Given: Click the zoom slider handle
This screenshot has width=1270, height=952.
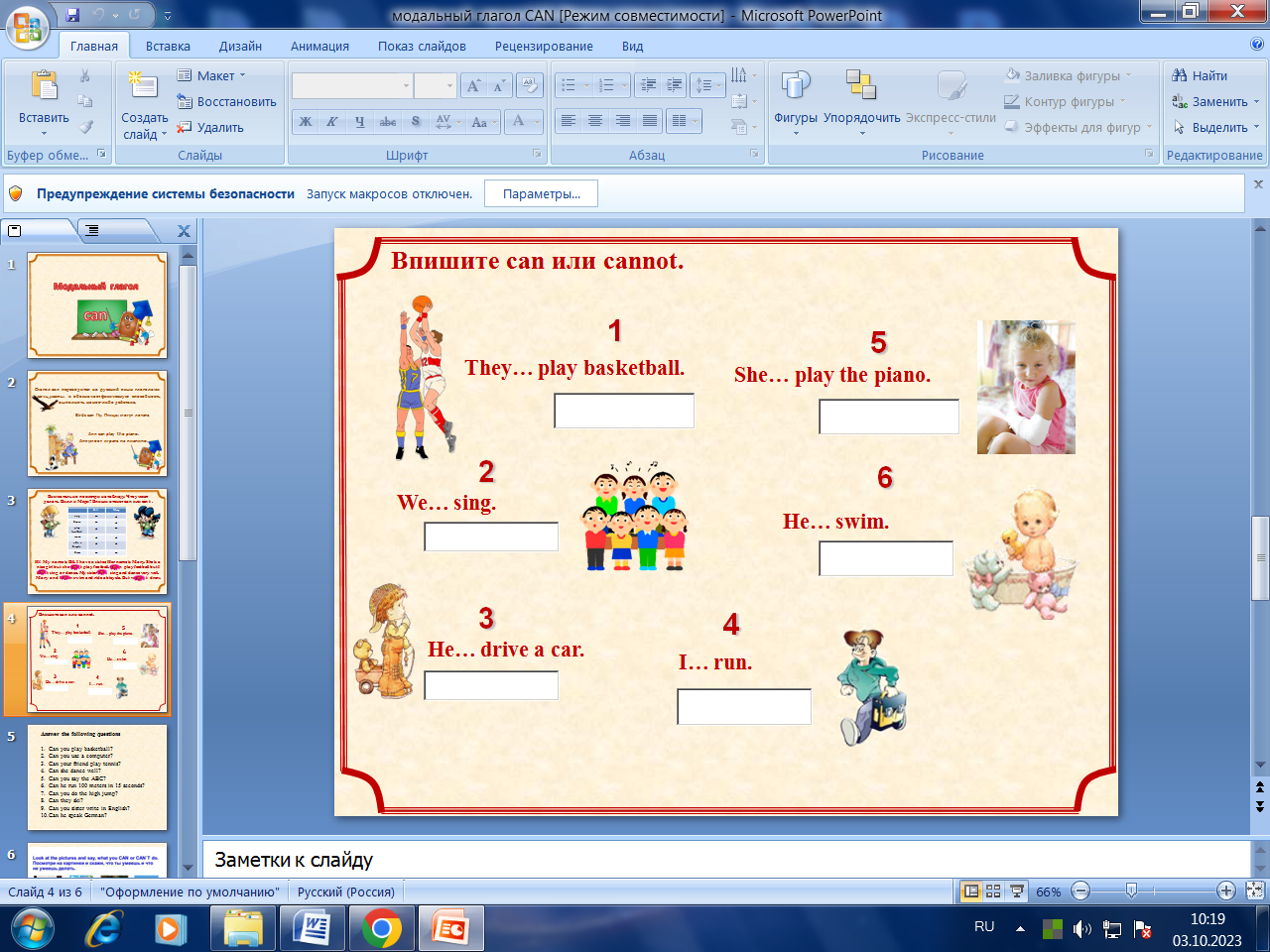Looking at the screenshot, I should (x=1131, y=892).
